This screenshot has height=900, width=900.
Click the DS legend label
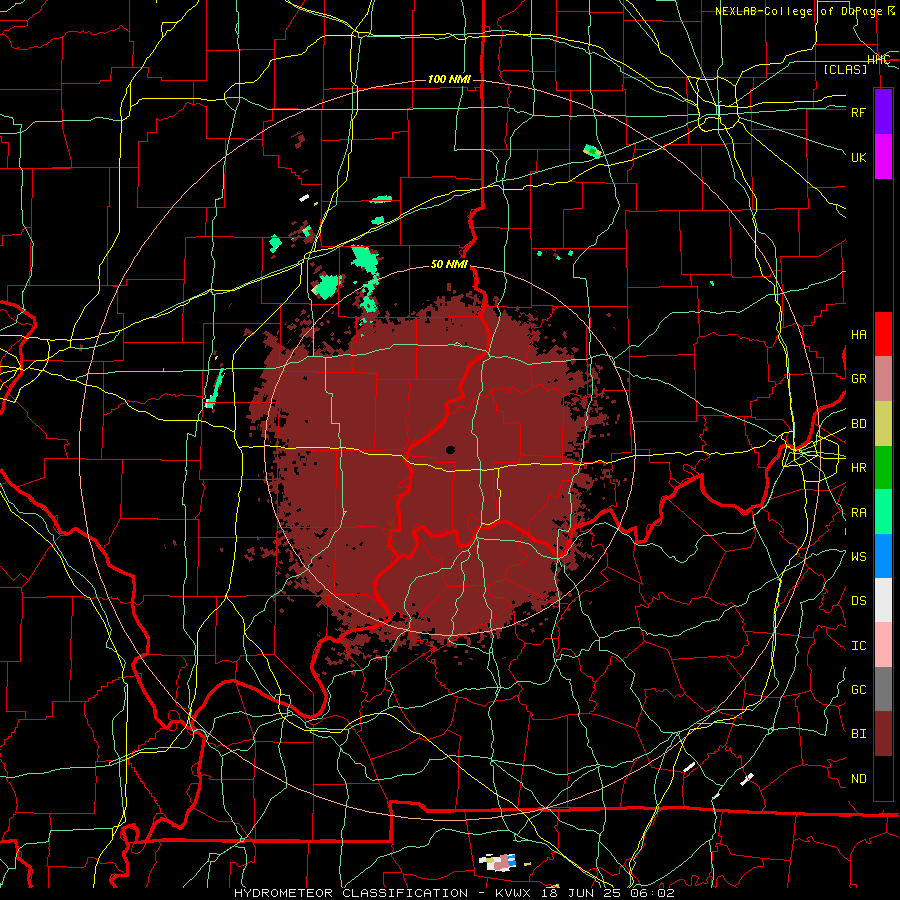point(858,601)
